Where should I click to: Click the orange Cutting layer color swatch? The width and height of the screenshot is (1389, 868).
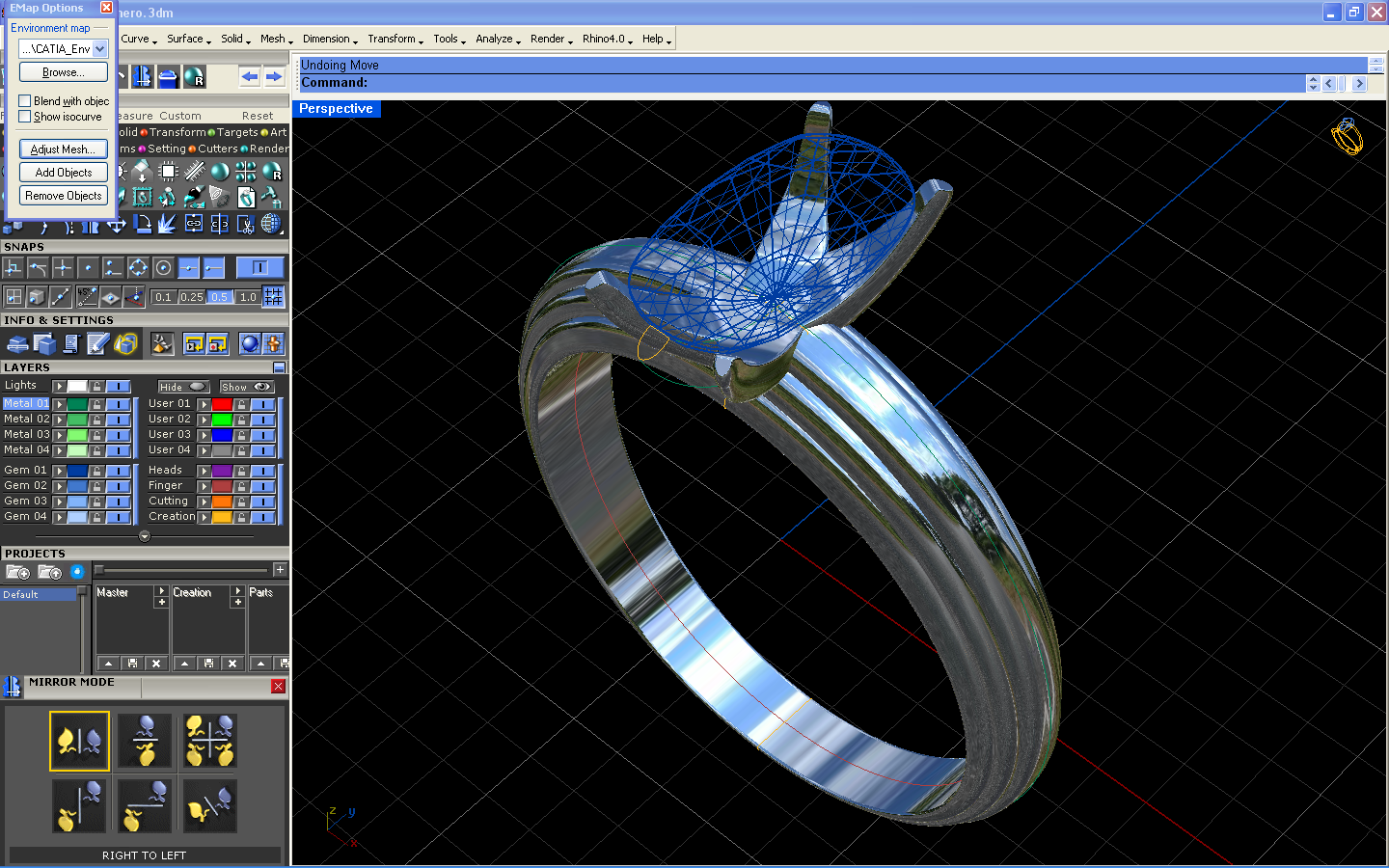click(222, 502)
